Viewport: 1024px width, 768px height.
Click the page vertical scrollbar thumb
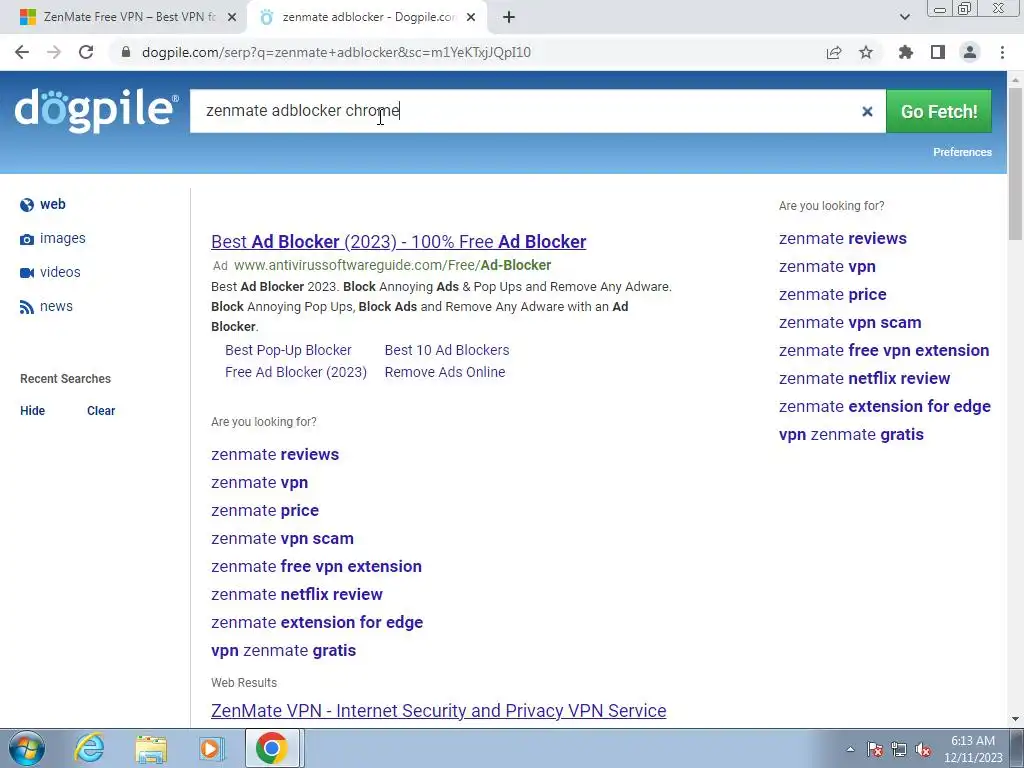(1016, 163)
